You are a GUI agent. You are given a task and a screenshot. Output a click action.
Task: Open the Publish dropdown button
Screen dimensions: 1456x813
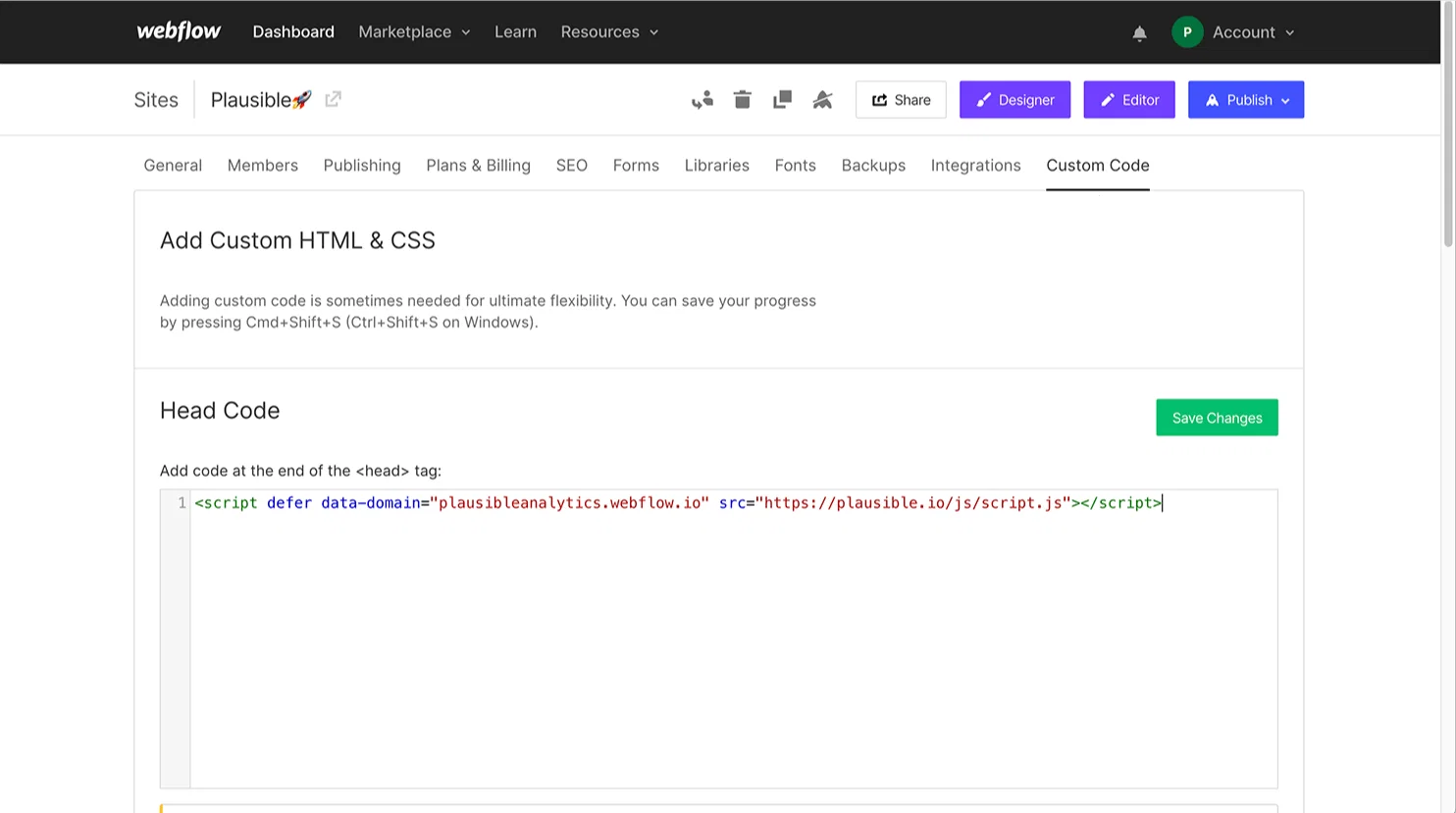1246,100
